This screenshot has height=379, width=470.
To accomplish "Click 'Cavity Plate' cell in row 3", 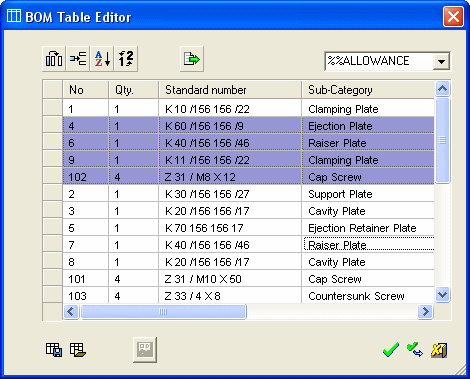I will [x=368, y=211].
